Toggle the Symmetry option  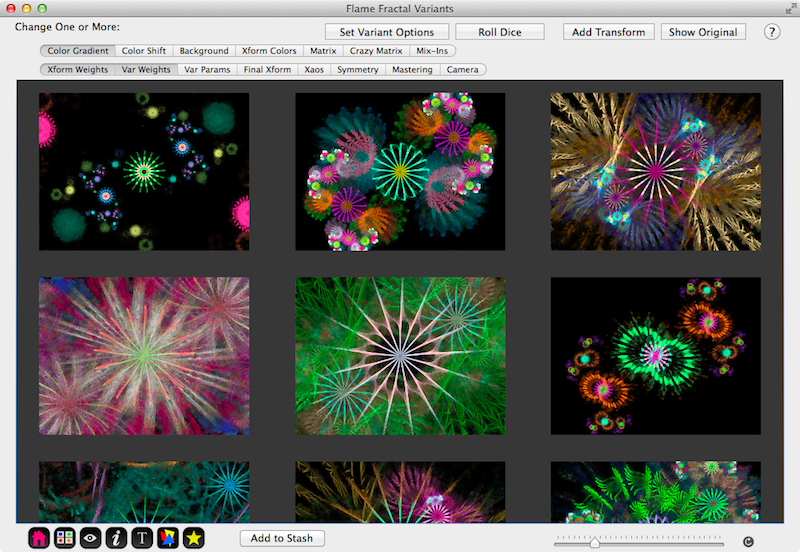pyautogui.click(x=358, y=70)
